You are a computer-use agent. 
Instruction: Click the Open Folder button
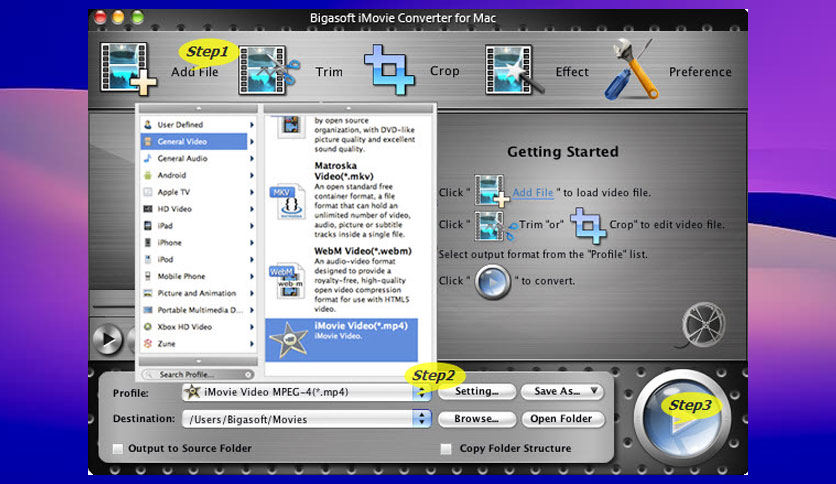click(561, 419)
